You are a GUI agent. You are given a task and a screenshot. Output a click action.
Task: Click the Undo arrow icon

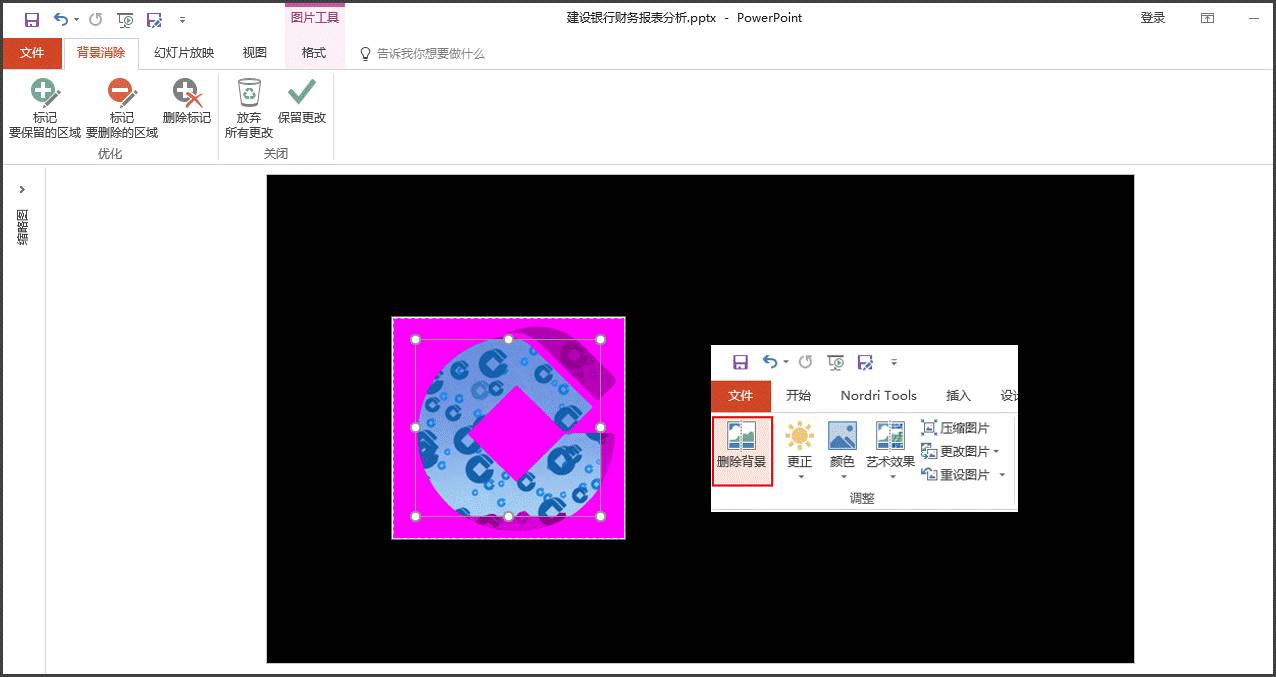tap(60, 19)
